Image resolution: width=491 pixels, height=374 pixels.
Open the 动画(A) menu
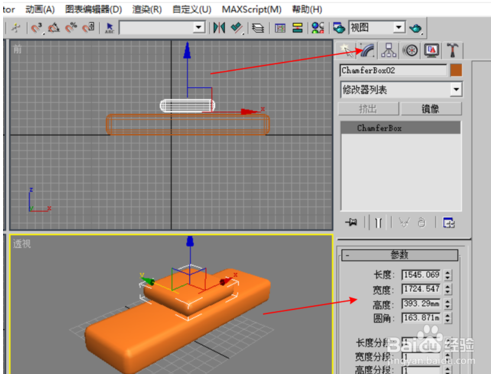40,9
